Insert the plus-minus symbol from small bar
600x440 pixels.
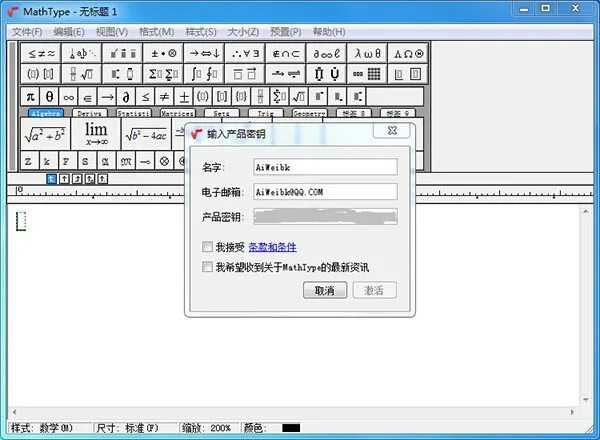pos(184,96)
